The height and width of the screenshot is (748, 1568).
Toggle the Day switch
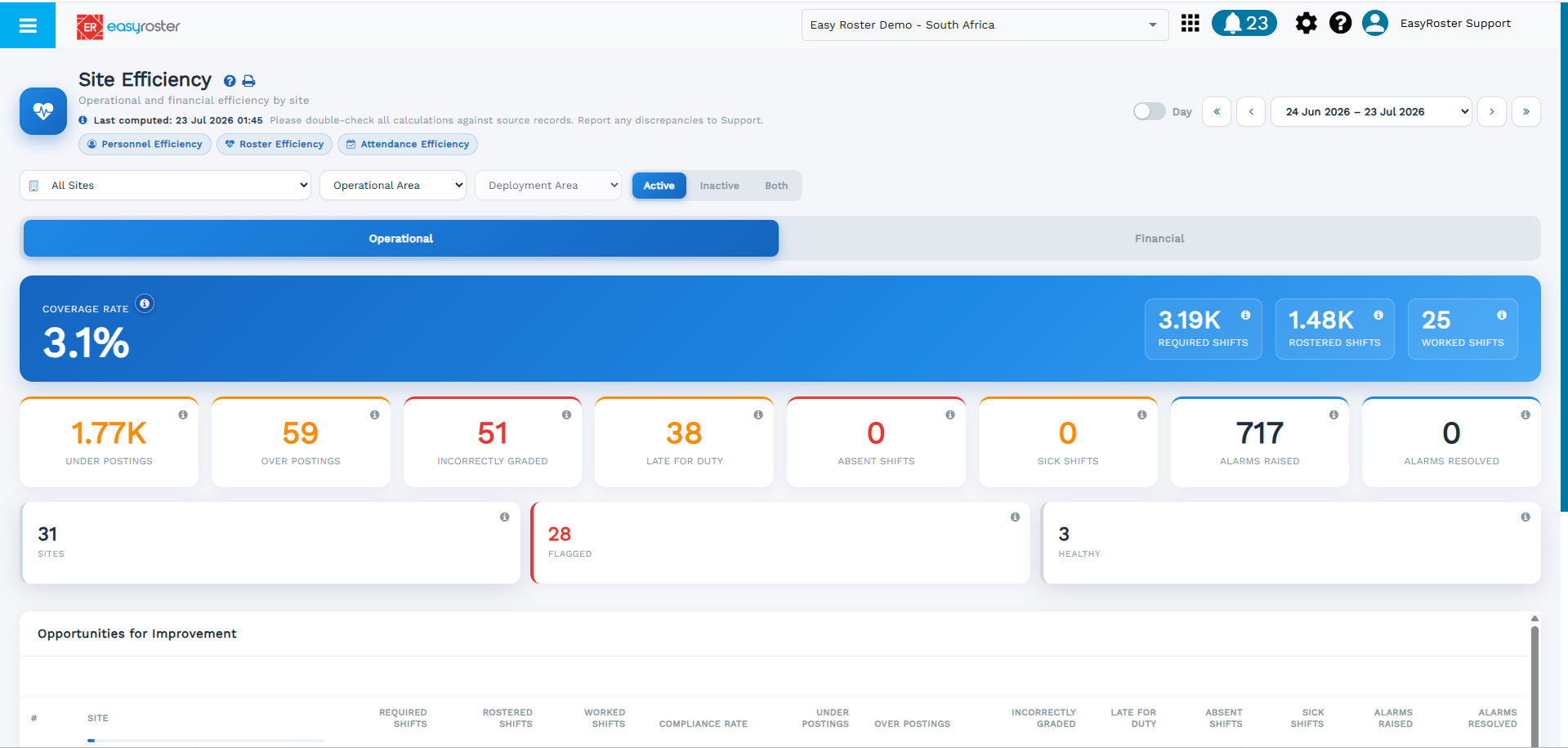coord(1149,111)
